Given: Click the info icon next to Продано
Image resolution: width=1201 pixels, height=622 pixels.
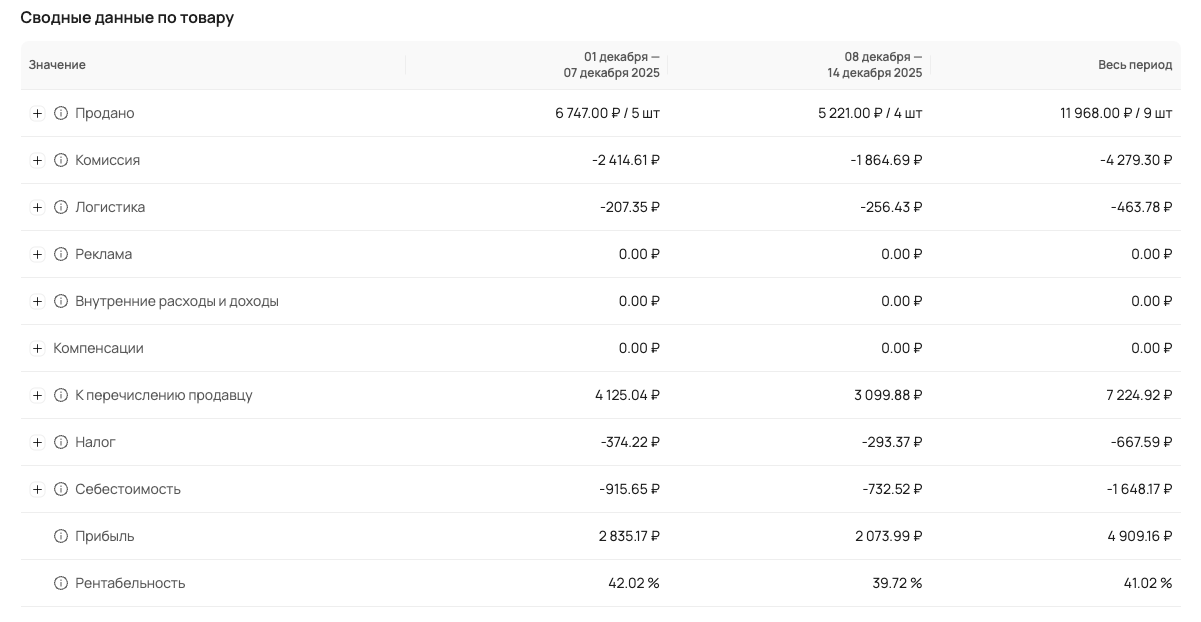Looking at the screenshot, I should 61,113.
